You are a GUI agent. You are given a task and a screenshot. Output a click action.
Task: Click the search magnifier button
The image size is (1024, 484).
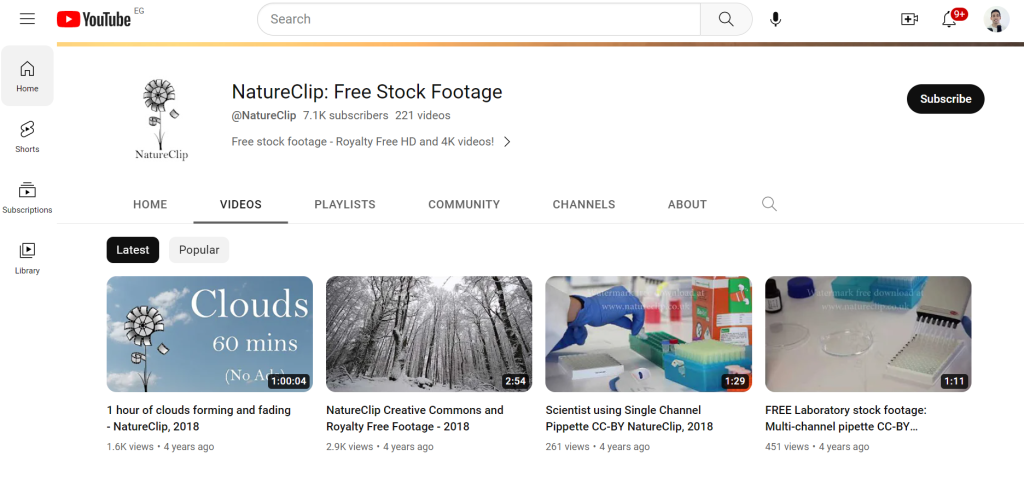[x=726, y=19]
